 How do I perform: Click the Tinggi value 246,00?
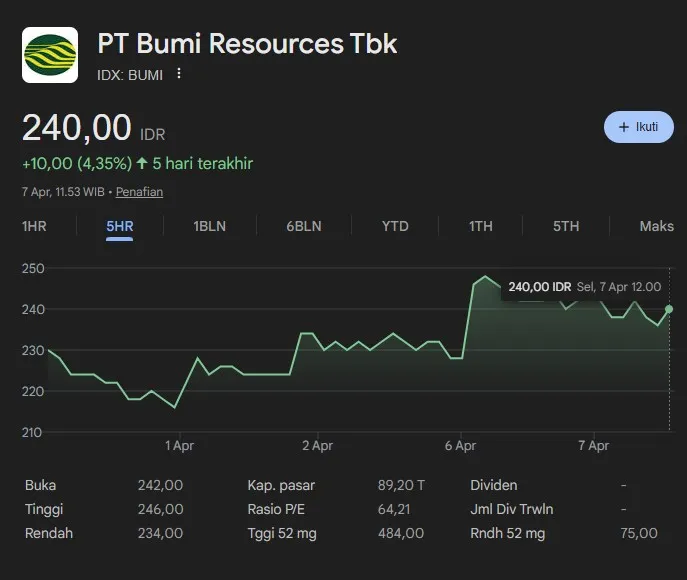160,509
